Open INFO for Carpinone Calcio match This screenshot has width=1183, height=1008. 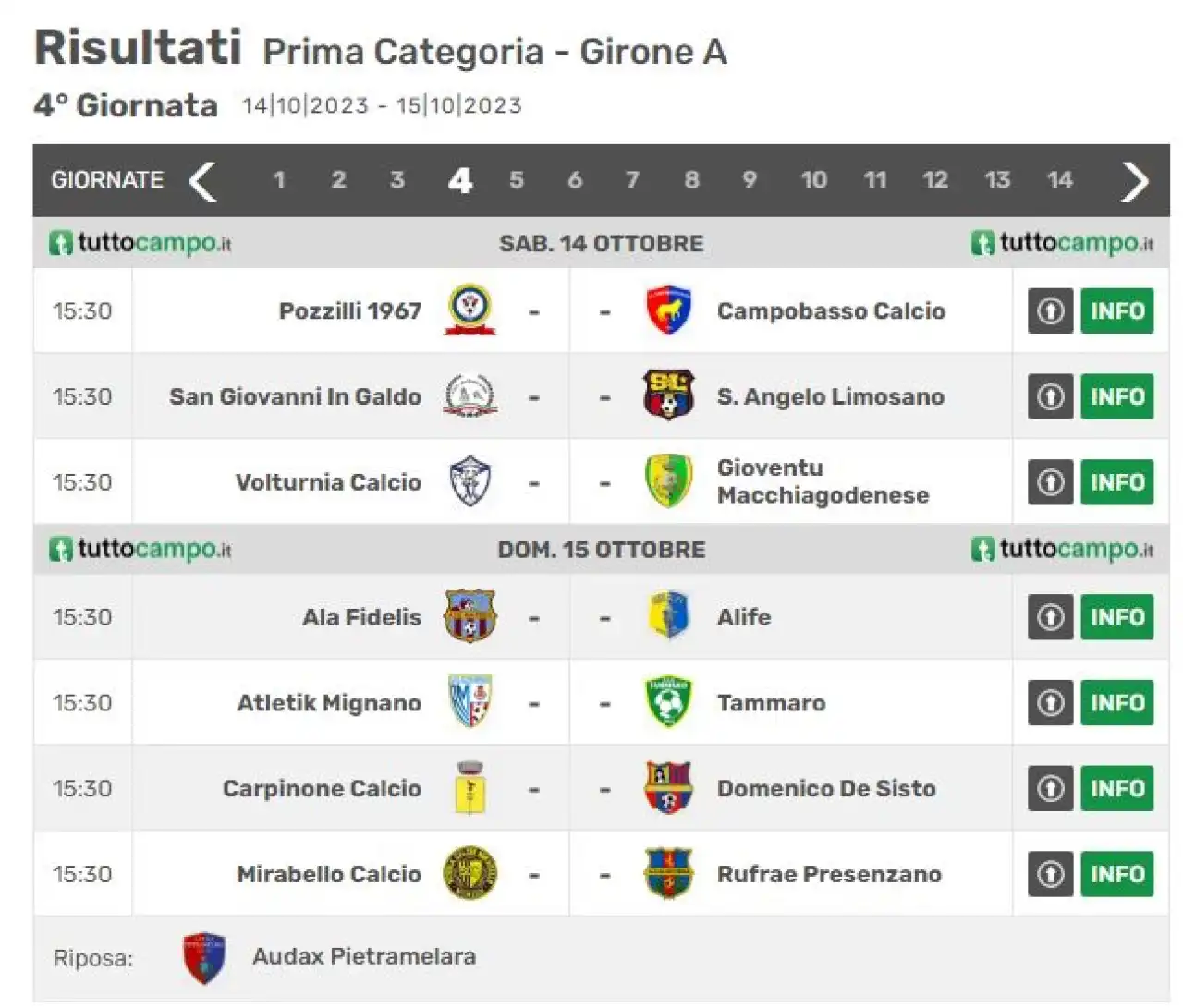coord(1117,789)
